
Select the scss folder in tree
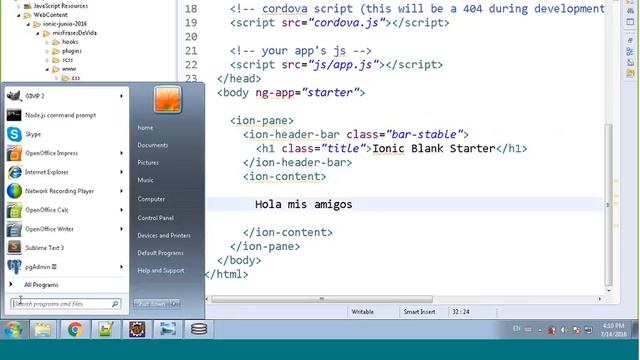(68, 60)
